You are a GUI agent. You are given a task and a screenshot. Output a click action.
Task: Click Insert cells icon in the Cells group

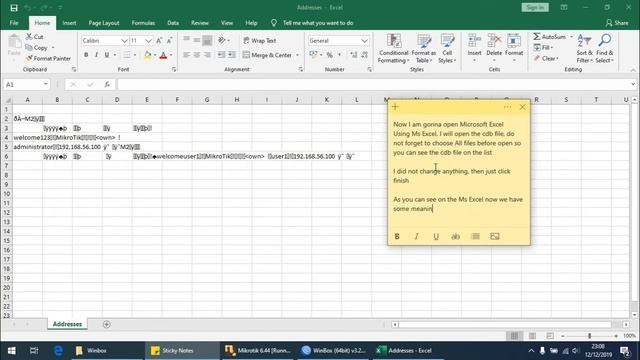tap(474, 41)
